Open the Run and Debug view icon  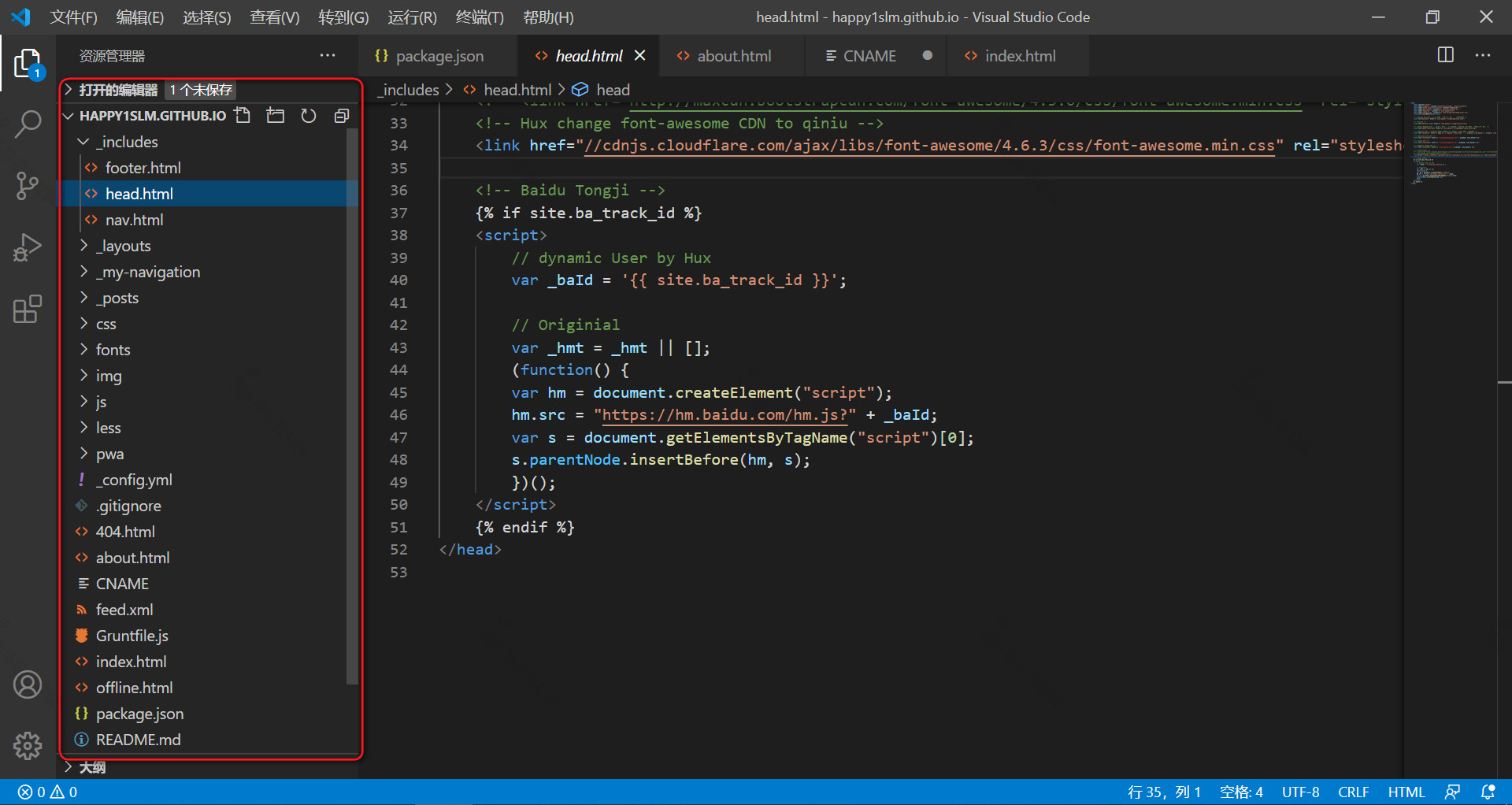pyautogui.click(x=28, y=247)
